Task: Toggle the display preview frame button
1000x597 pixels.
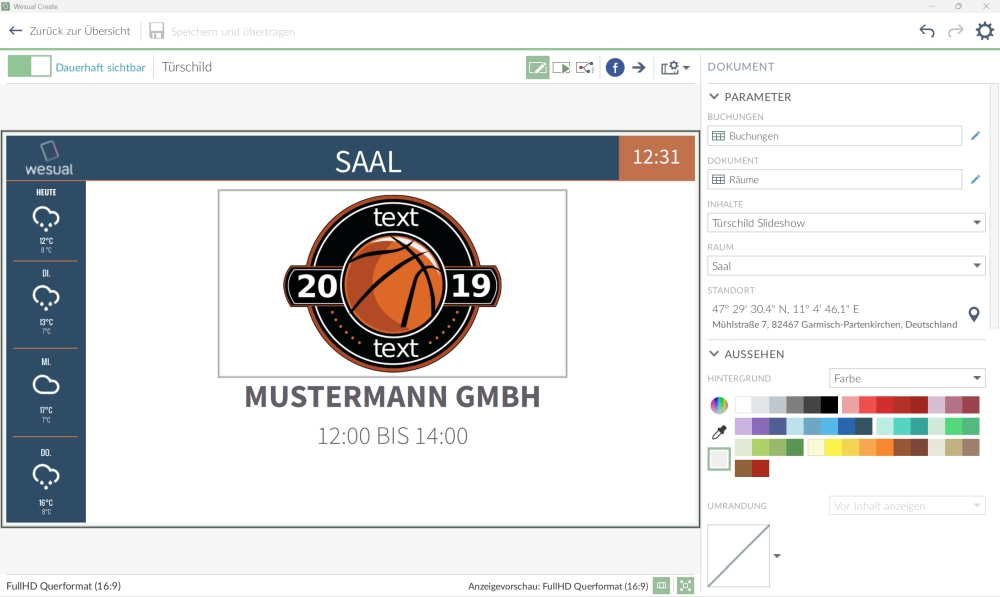Action: [x=662, y=586]
